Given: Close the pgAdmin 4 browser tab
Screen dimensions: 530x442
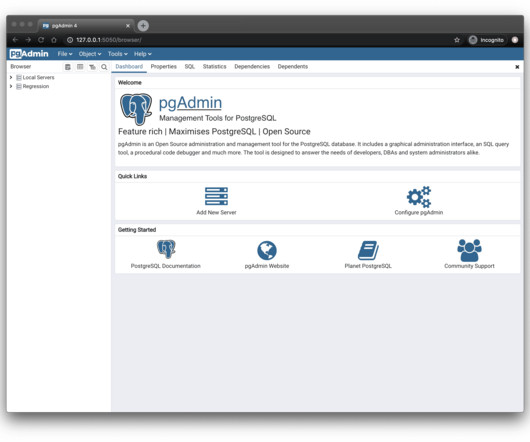Looking at the screenshot, I should point(128,26).
